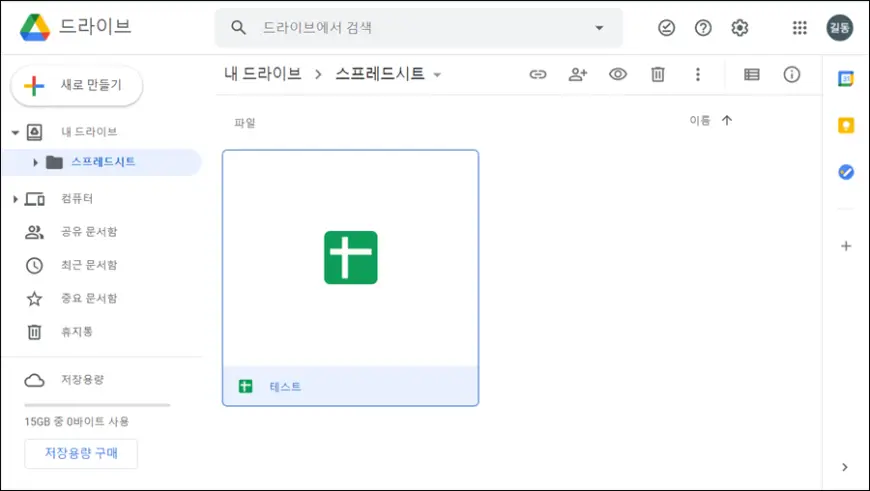Open the view details info icon
The width and height of the screenshot is (870, 491).
tap(792, 74)
